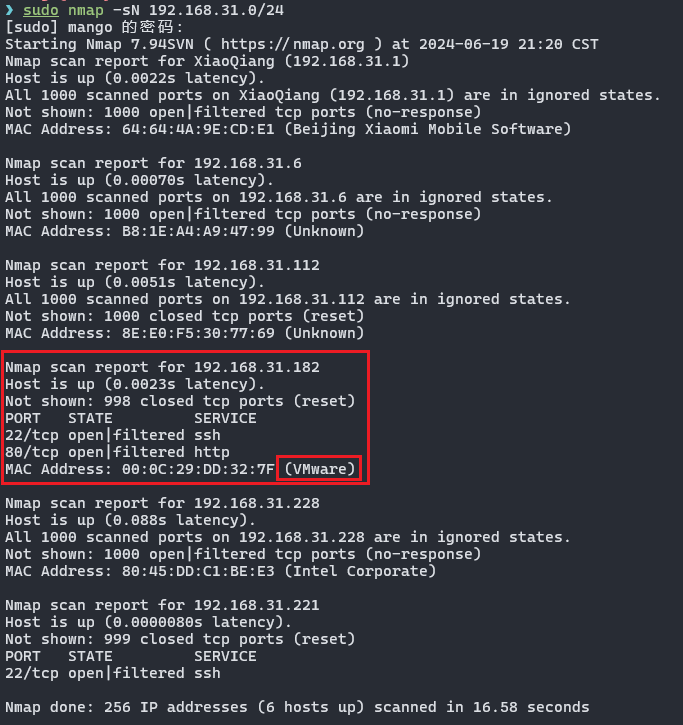Screen dimensions: 683x725
Task: Click the green prompt arrow symbol
Action: 10,10
